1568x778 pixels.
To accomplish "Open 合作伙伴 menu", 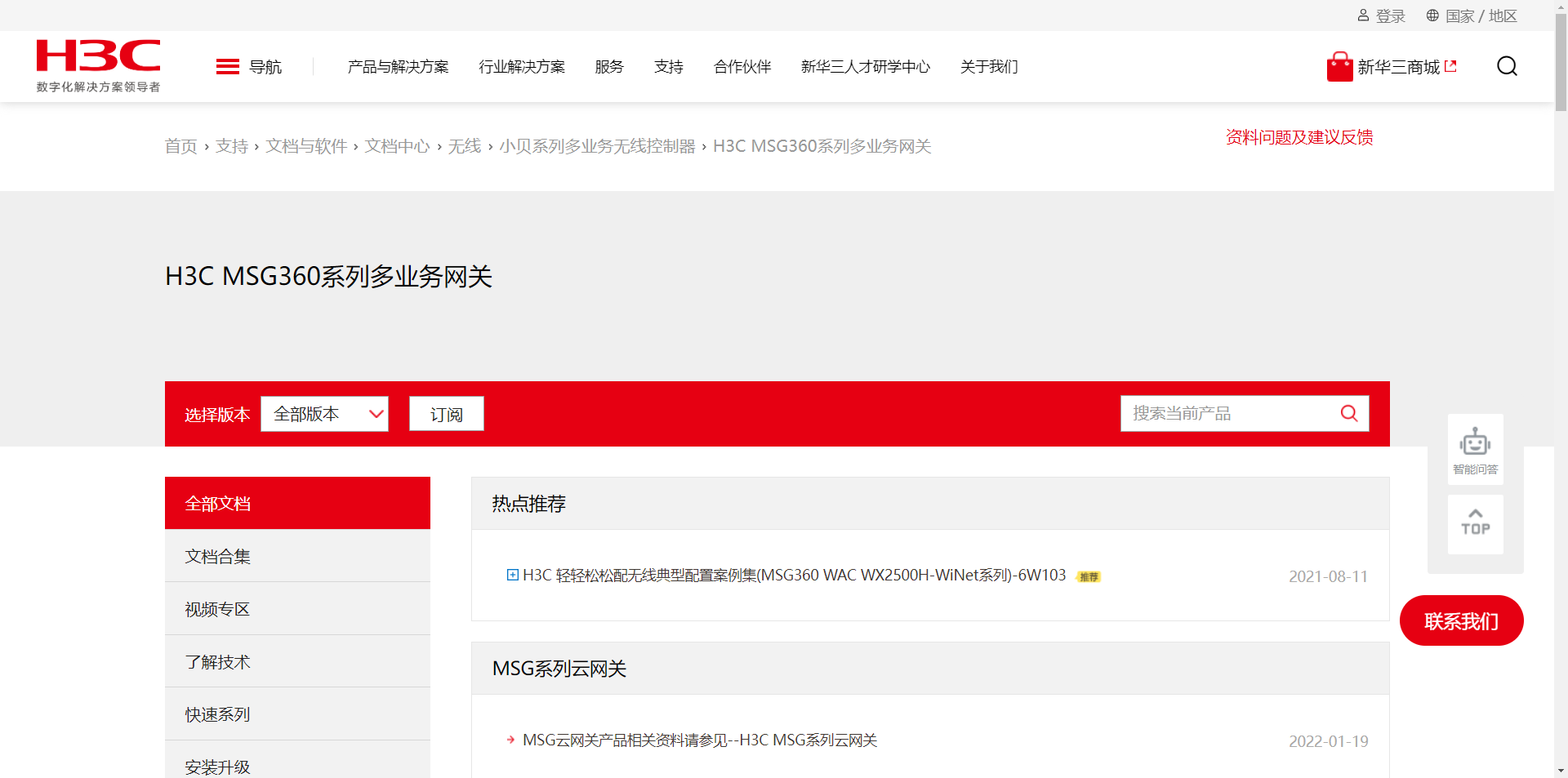I will pos(742,67).
